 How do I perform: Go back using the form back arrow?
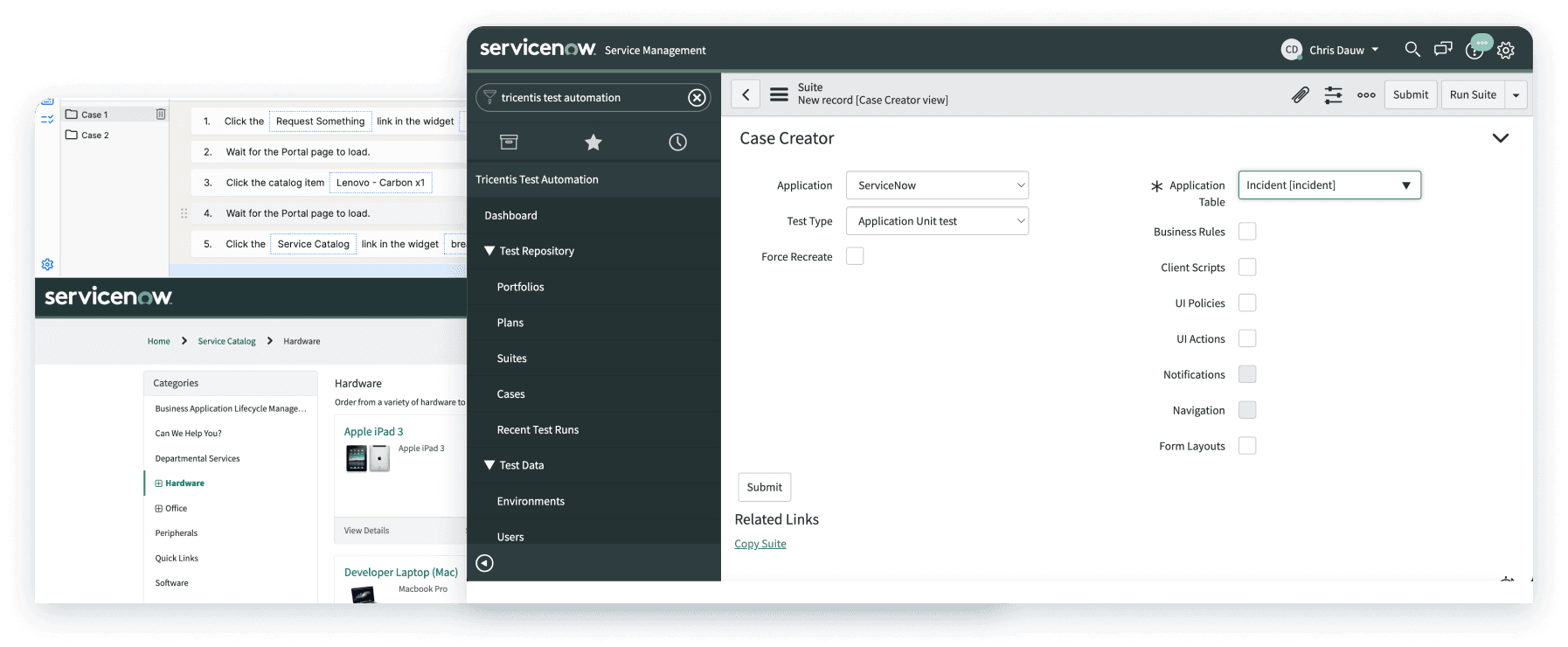click(x=746, y=94)
